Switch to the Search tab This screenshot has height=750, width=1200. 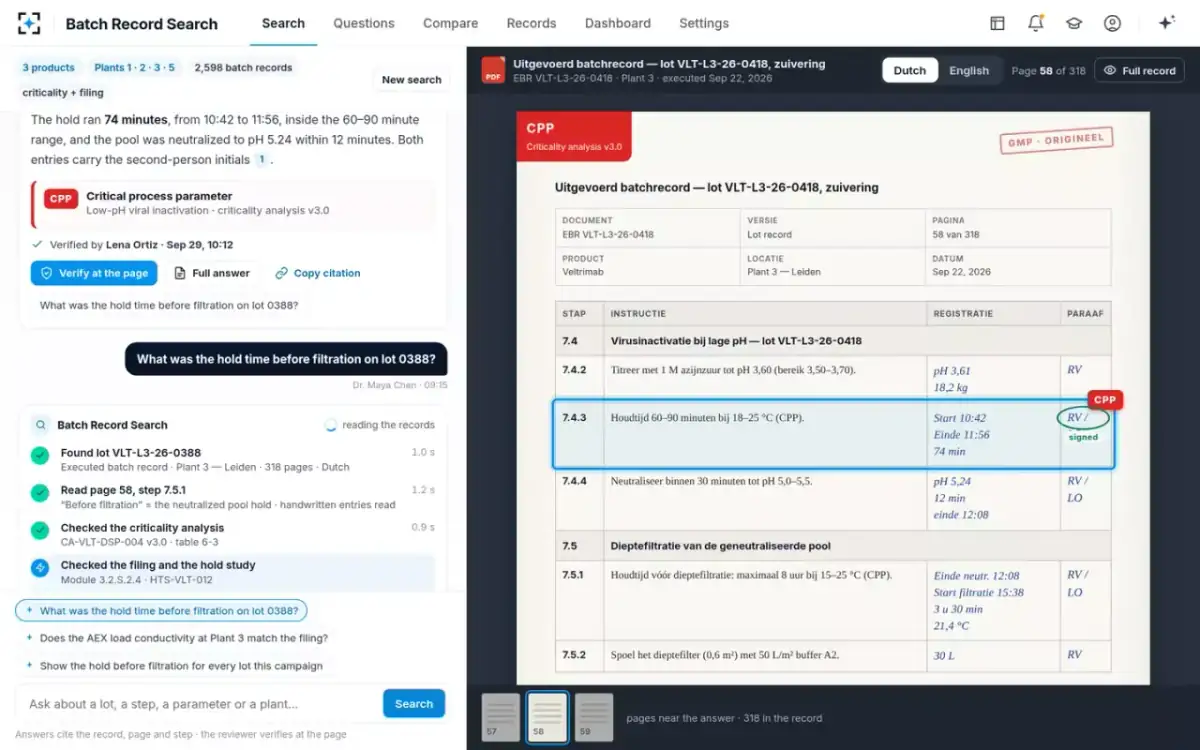(x=283, y=23)
